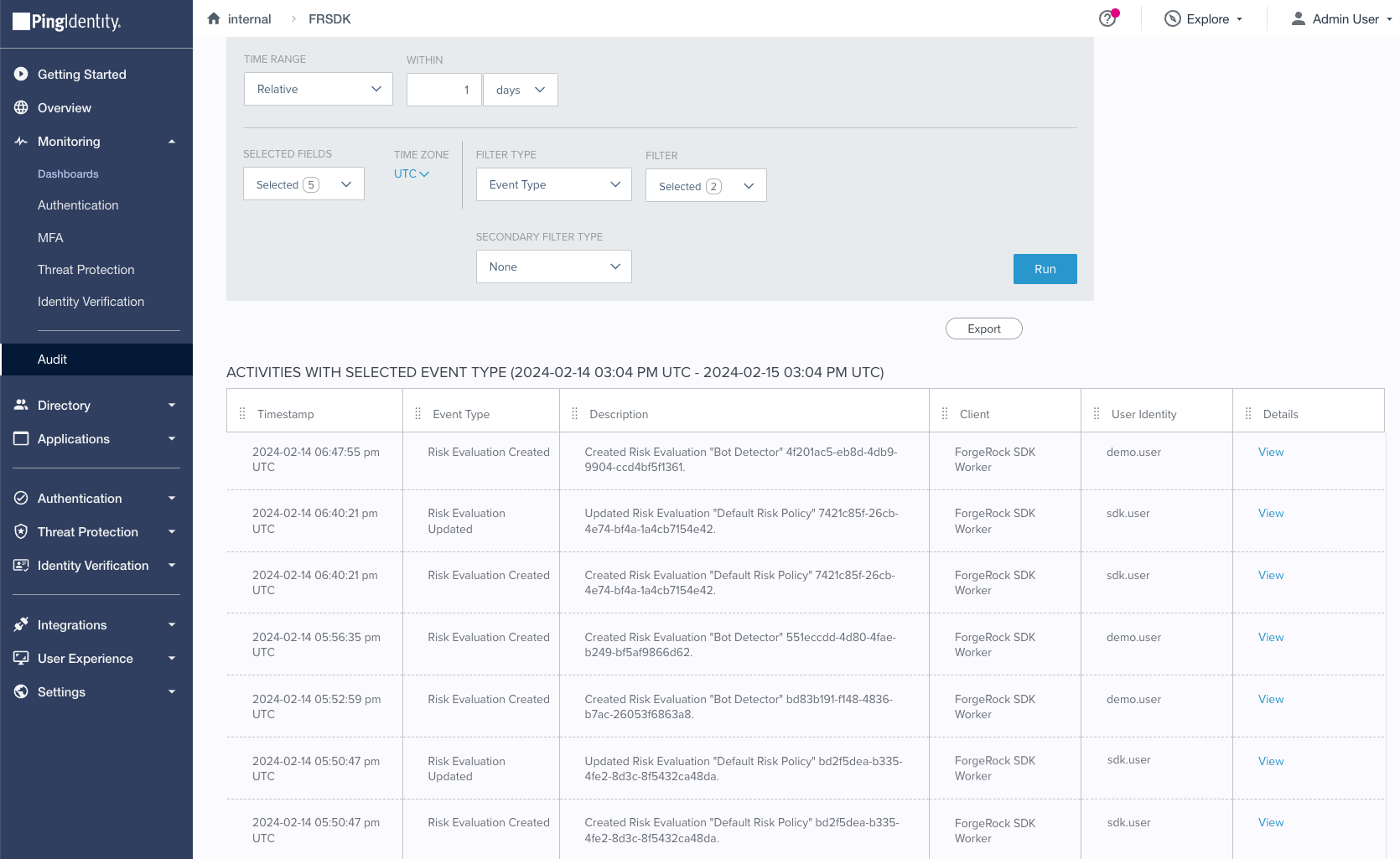Expand the Selected Fields dropdown

[x=303, y=184]
